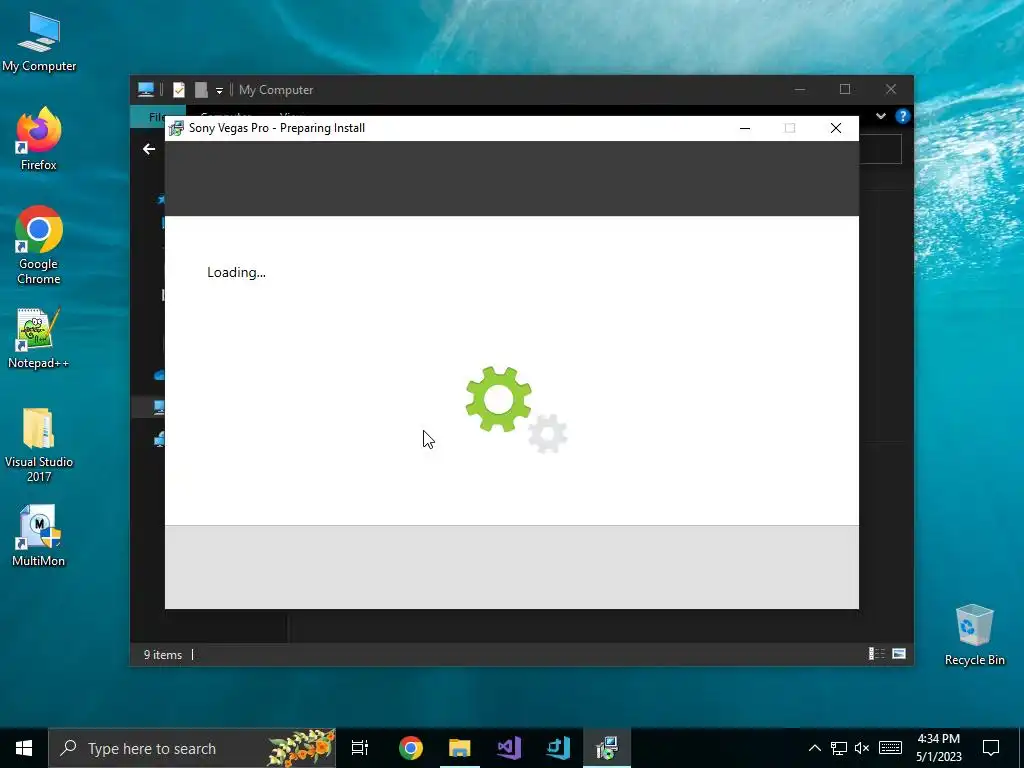1024x768 pixels.
Task: Open Chrome from the taskbar
Action: (x=411, y=748)
